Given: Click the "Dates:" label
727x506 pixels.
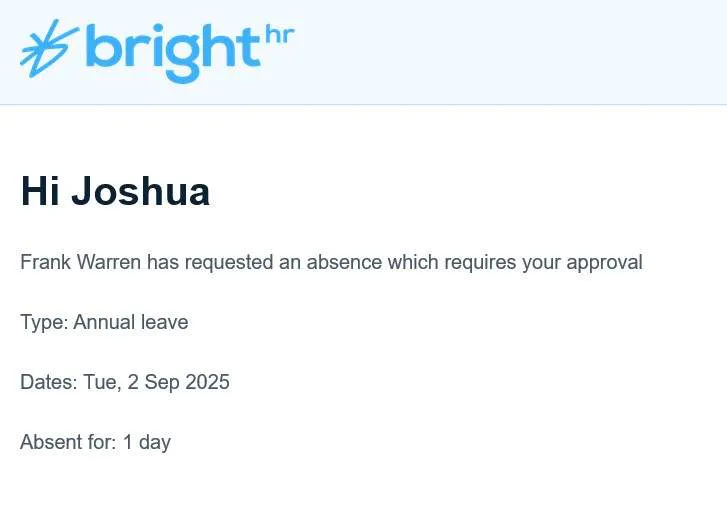Looking at the screenshot, I should click(48, 382).
